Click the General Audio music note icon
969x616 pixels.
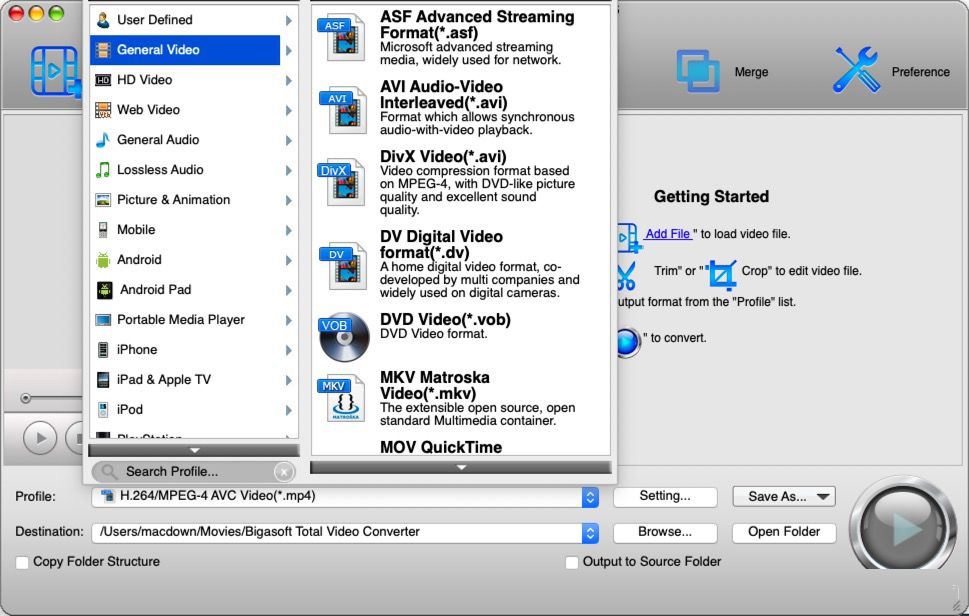[x=103, y=140]
